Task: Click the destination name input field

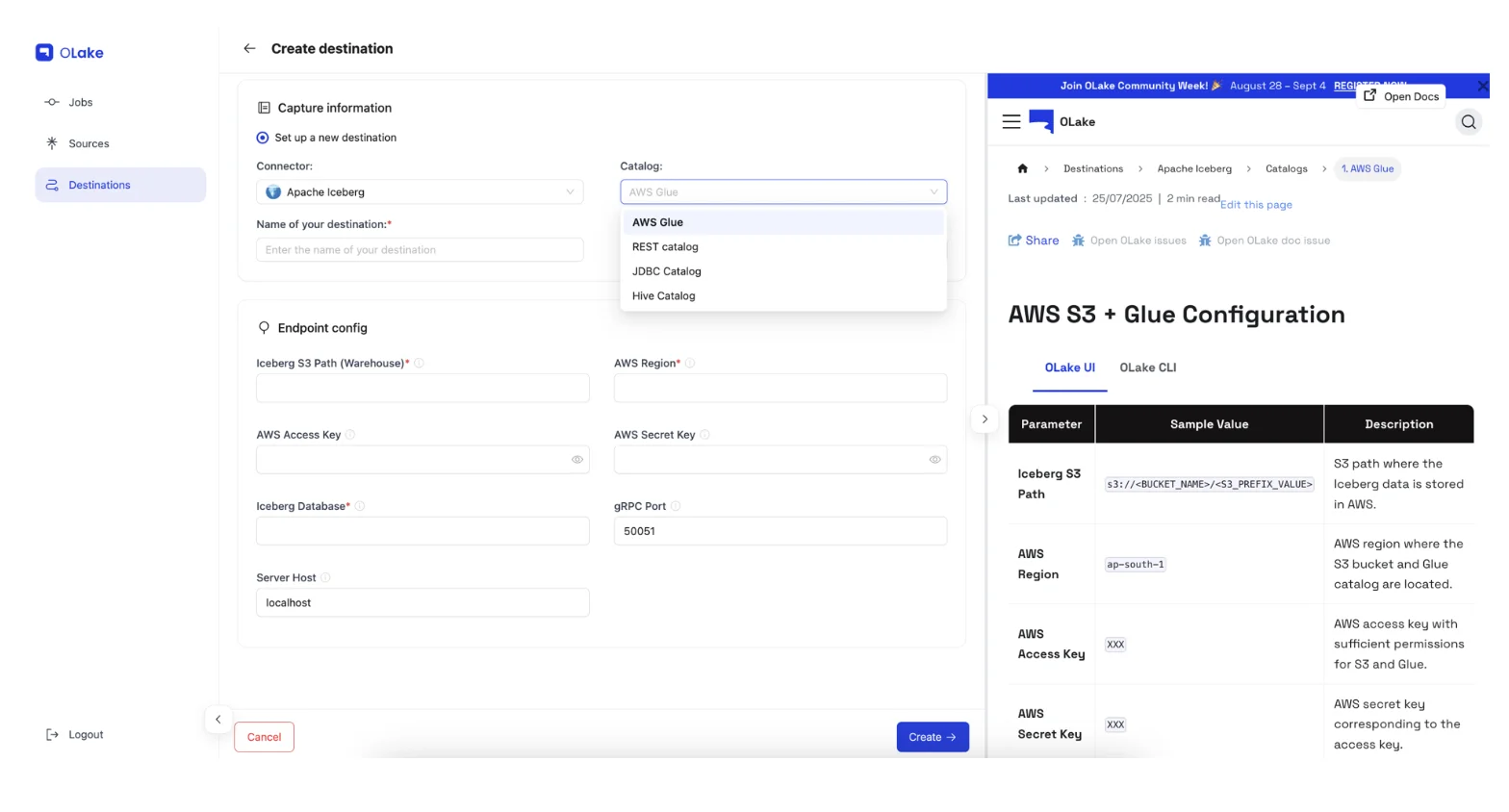Action: coord(420,250)
